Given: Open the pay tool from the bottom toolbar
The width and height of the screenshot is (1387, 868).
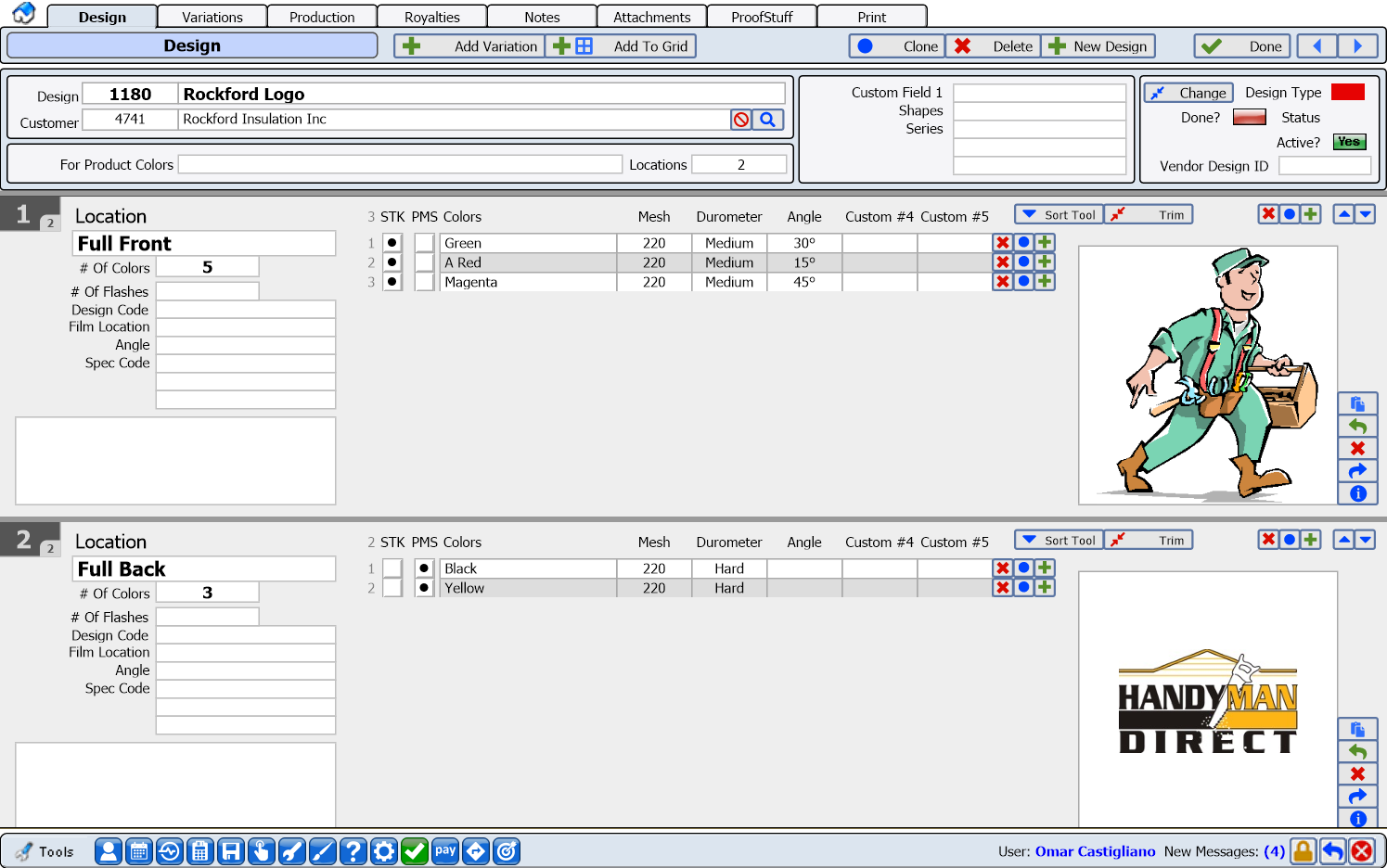Looking at the screenshot, I should click(x=445, y=851).
